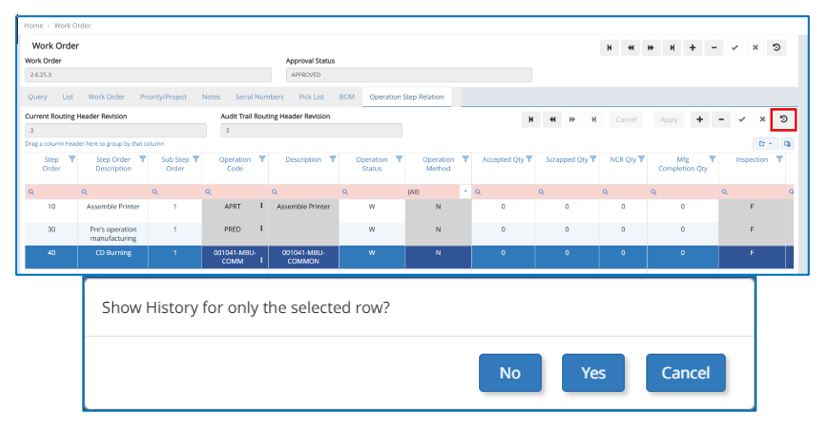Go to last record in top toolbar
The image size is (838, 432).
tap(672, 48)
